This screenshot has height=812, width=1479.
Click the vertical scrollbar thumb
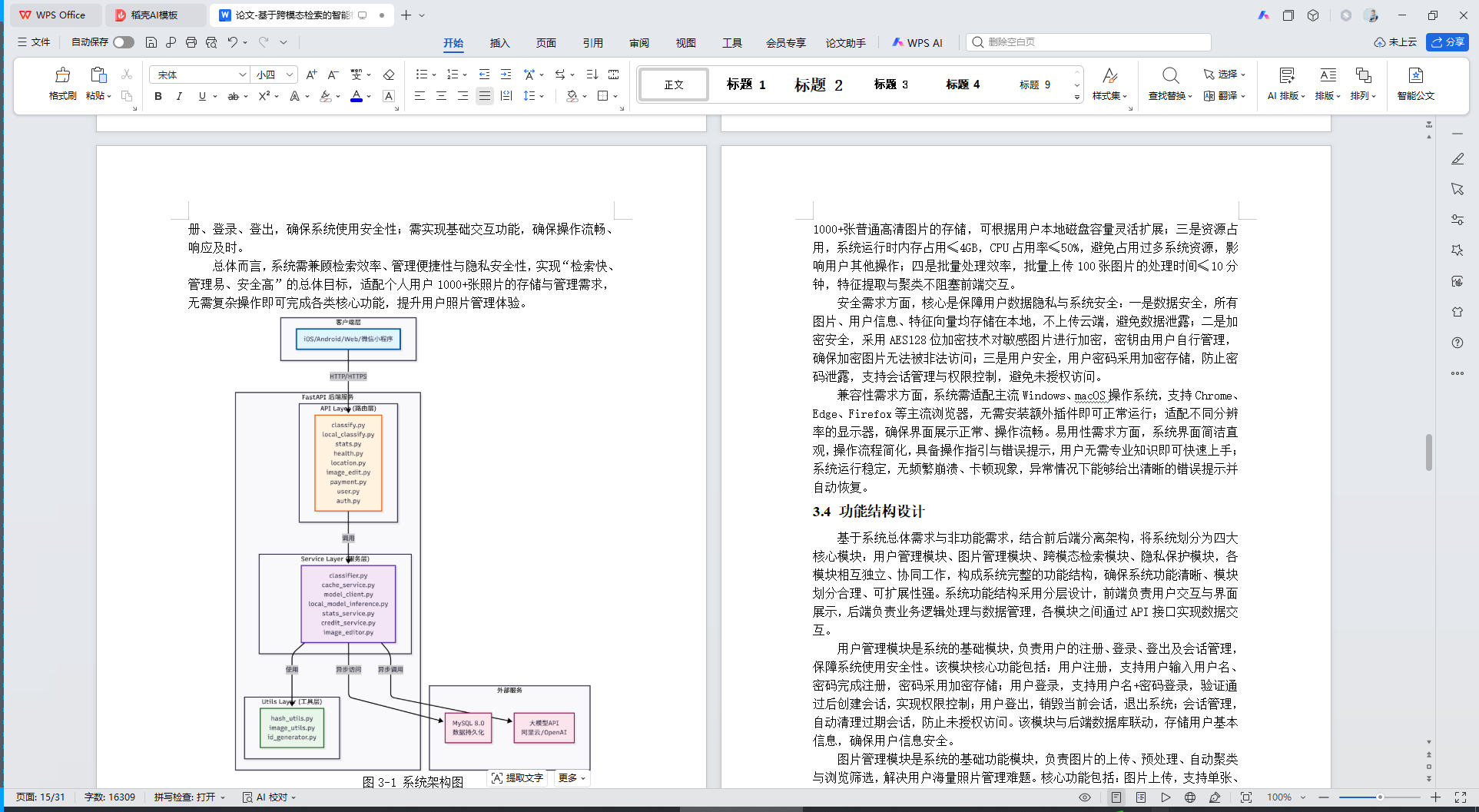[1429, 452]
